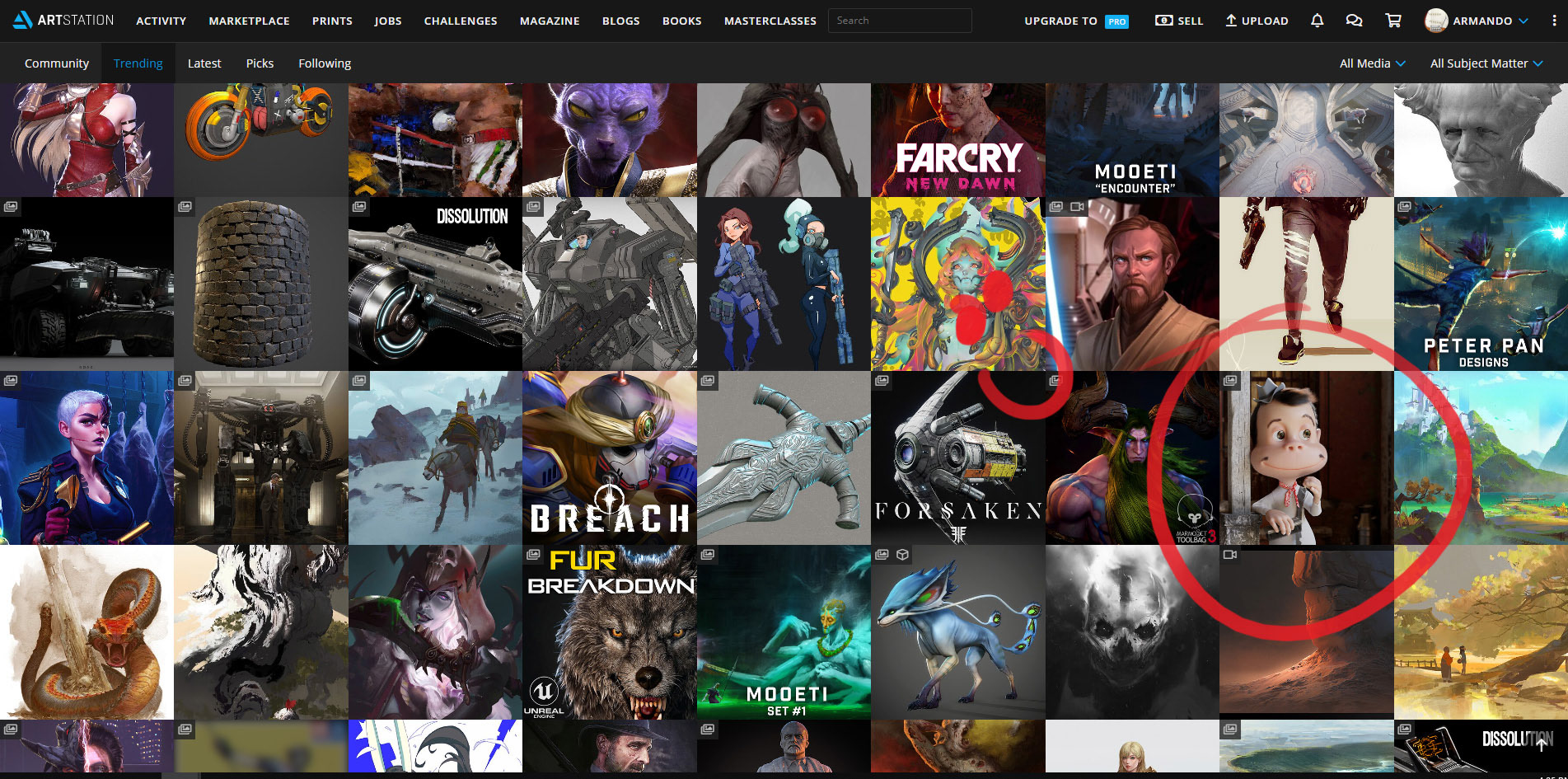Click multi-image icon on Forsaken thumbnail
This screenshot has height=779, width=1568.
(x=882, y=380)
